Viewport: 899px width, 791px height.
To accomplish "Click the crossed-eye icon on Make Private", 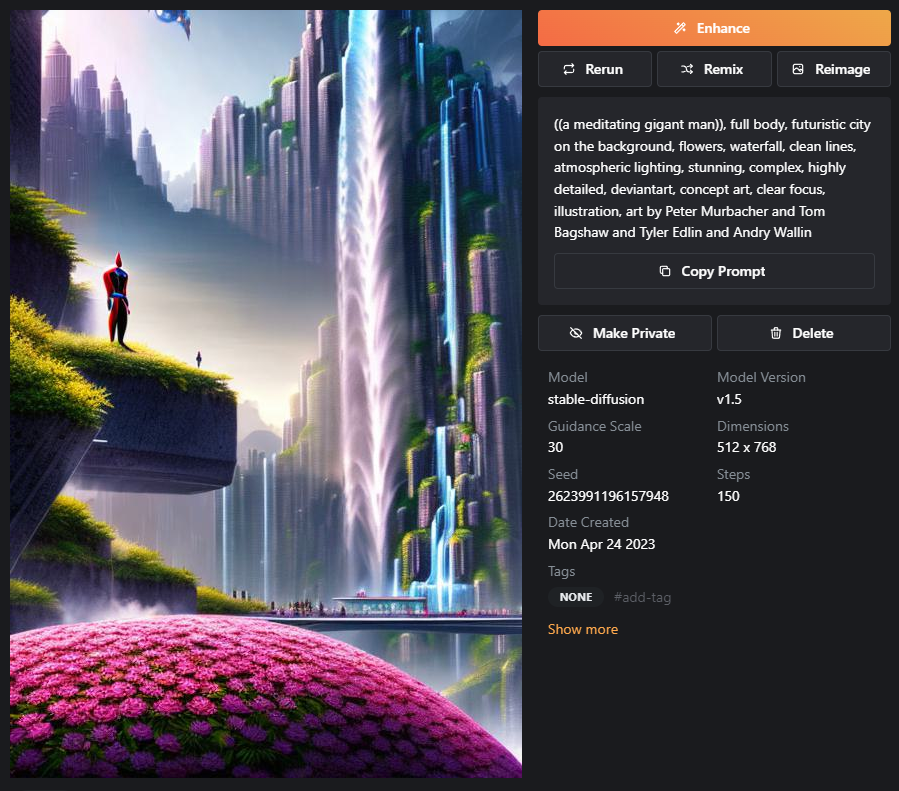I will tap(576, 333).
